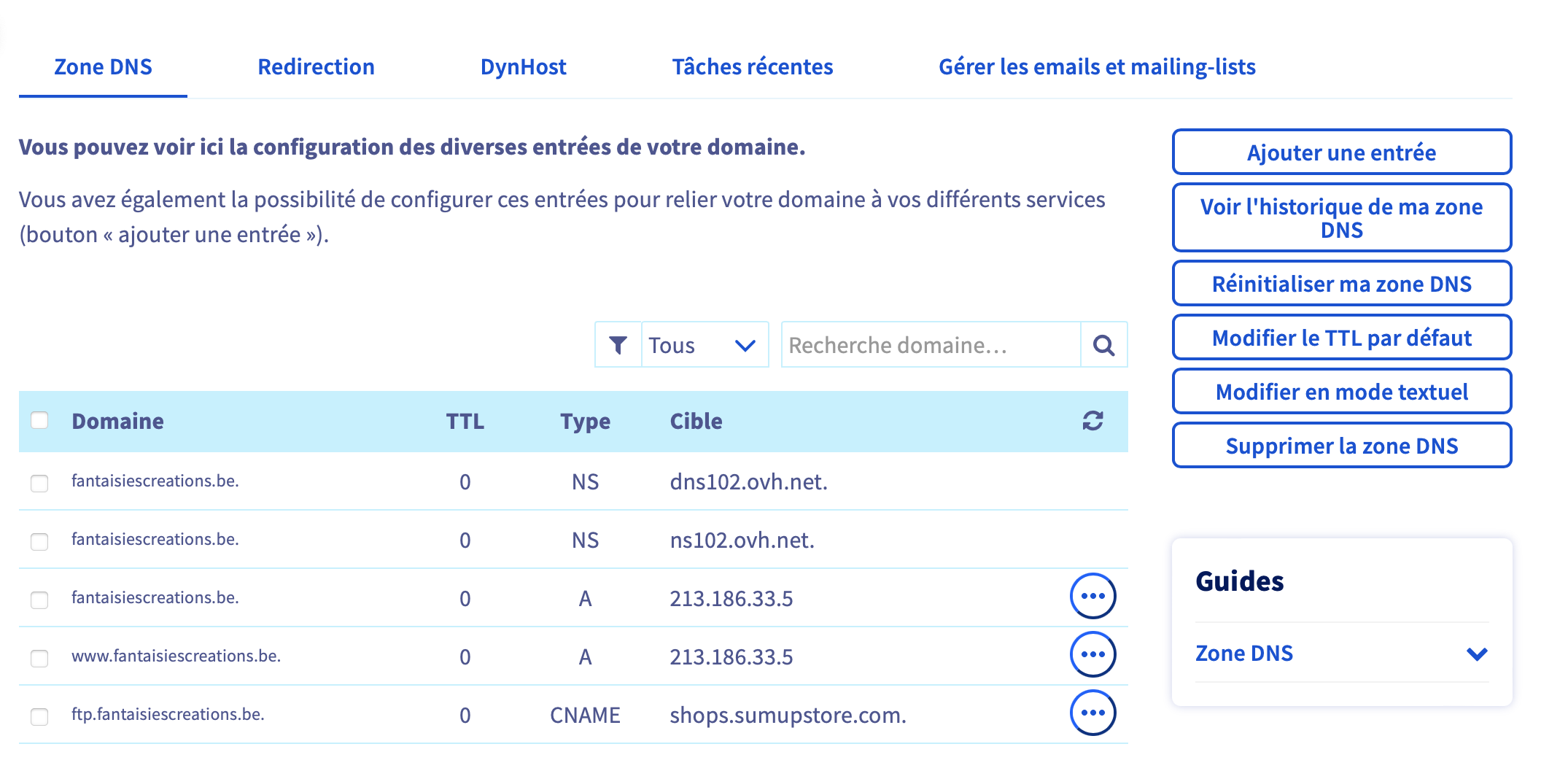Open actions menu for ftp CNAME record
1568x779 pixels.
pos(1092,713)
